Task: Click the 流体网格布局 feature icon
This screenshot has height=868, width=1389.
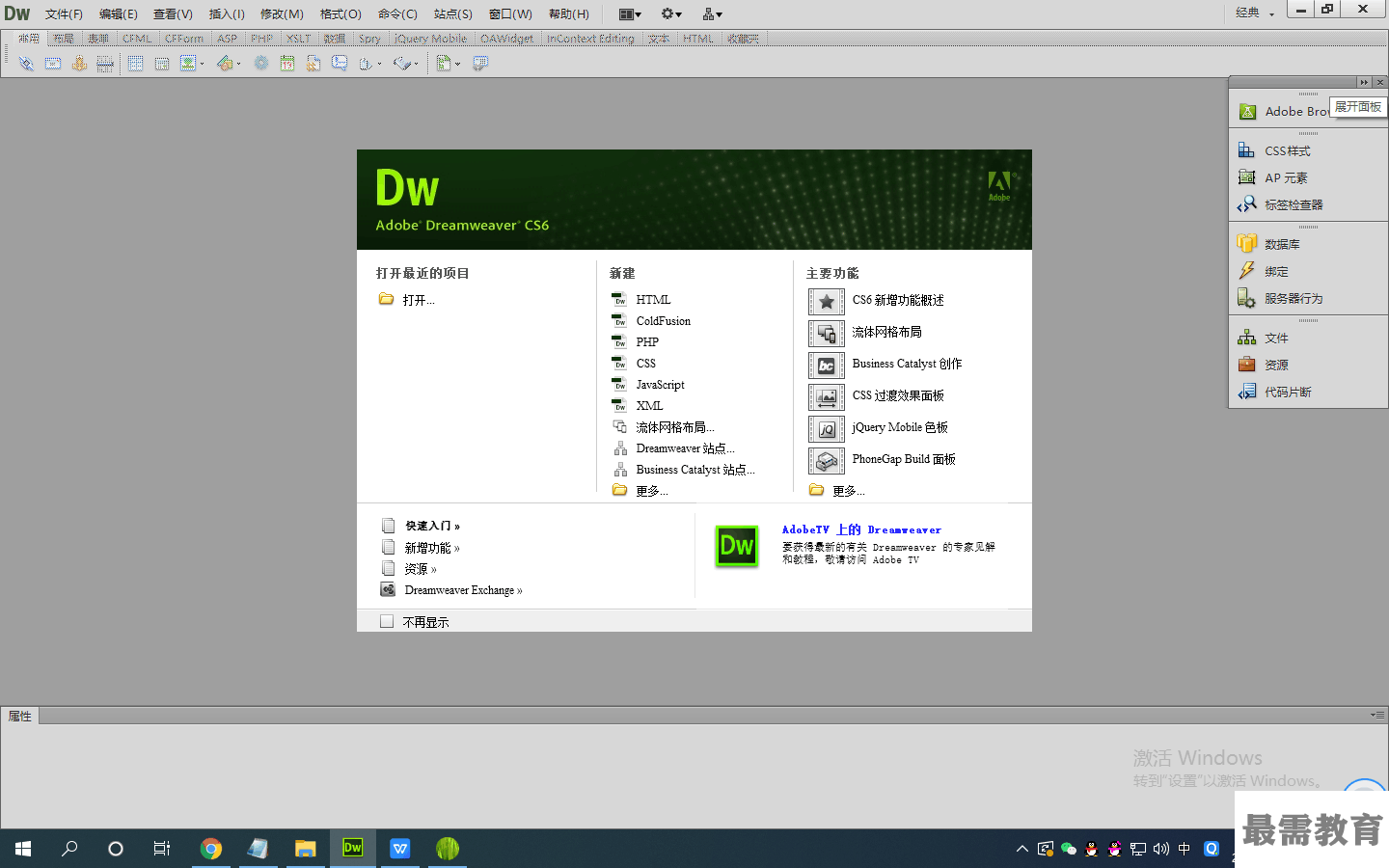Action: pyautogui.click(x=827, y=333)
